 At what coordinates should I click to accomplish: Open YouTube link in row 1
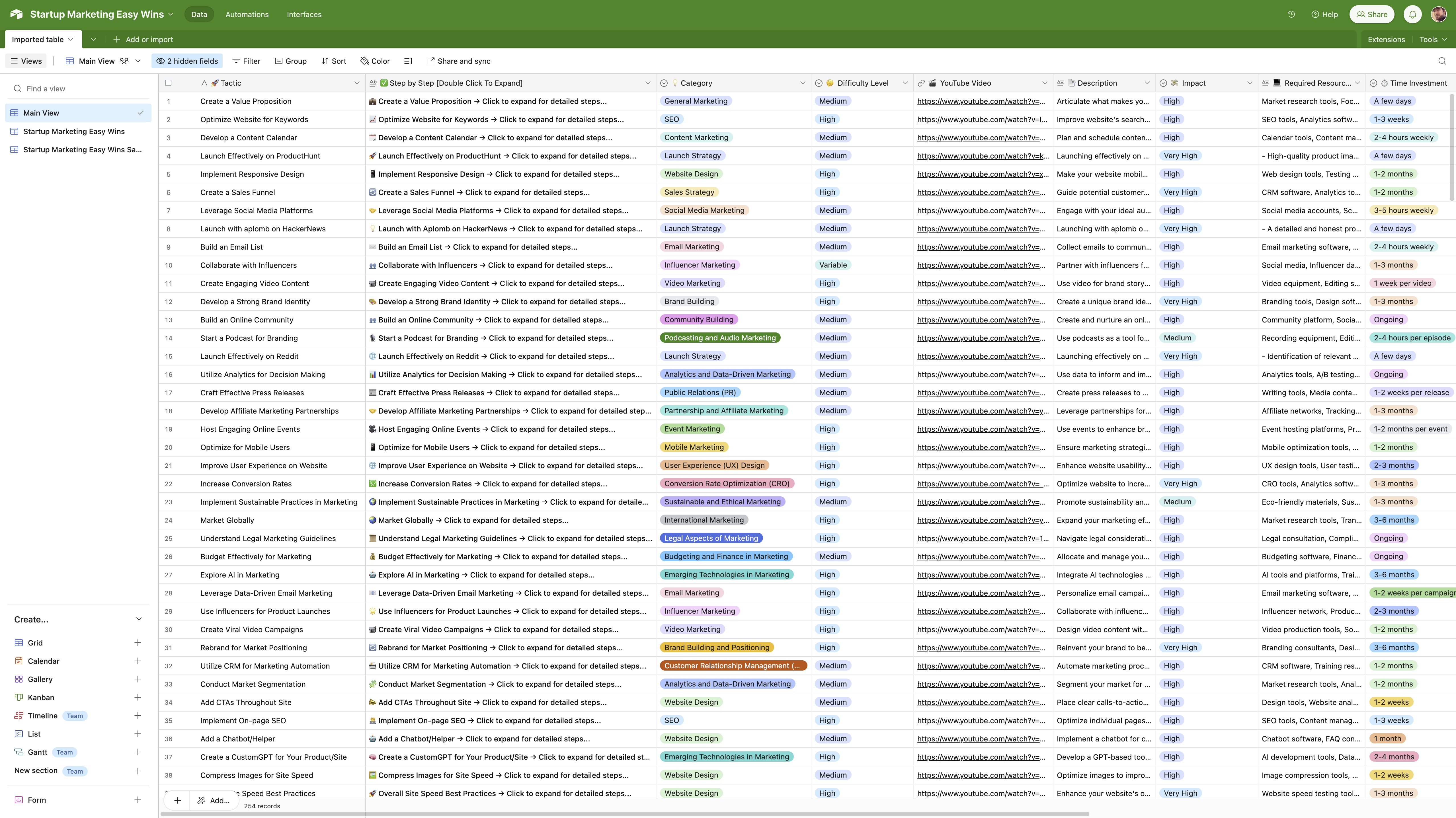tap(981, 101)
